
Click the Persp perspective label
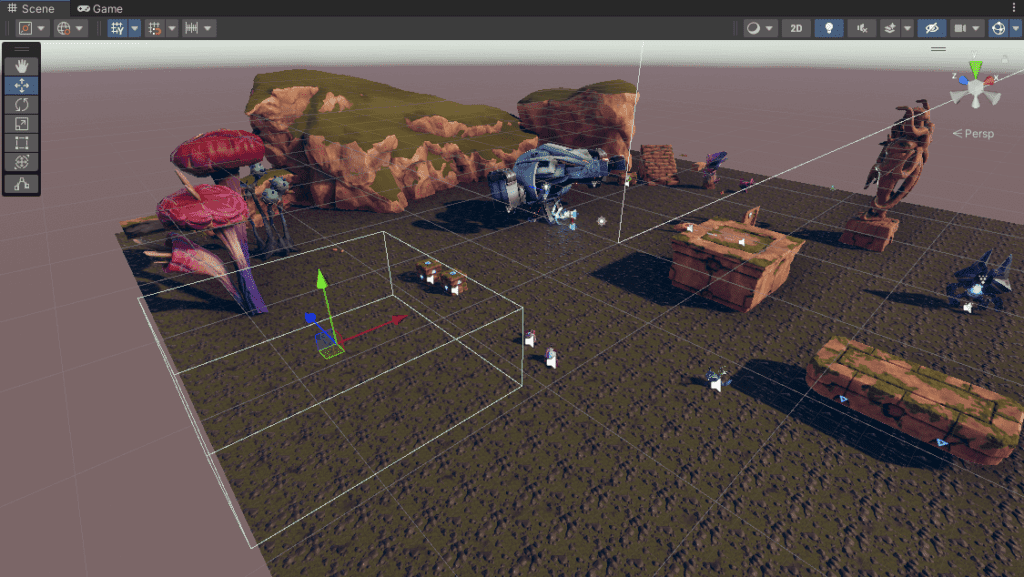click(x=975, y=133)
